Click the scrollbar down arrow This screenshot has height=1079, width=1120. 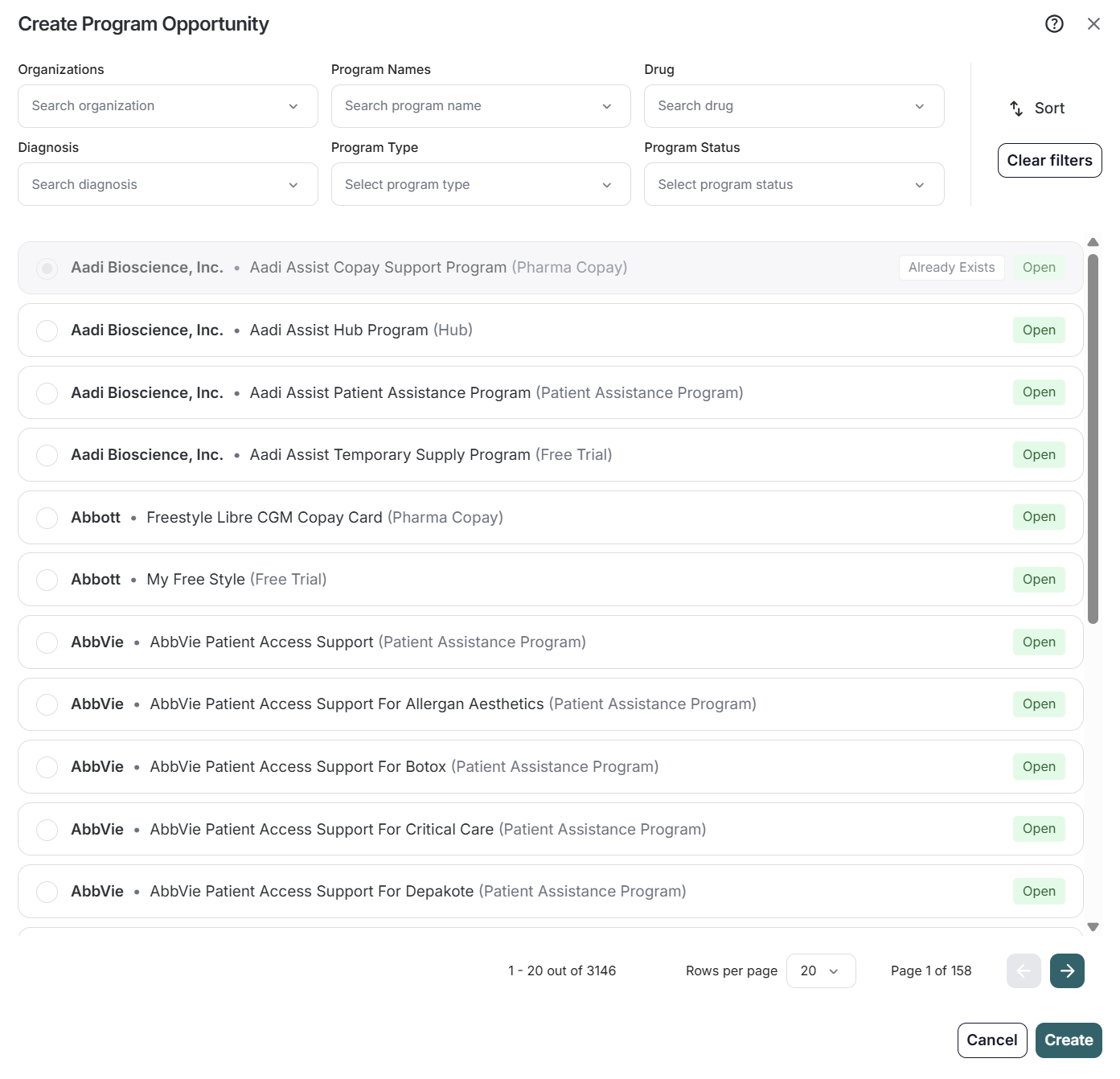pyautogui.click(x=1093, y=927)
